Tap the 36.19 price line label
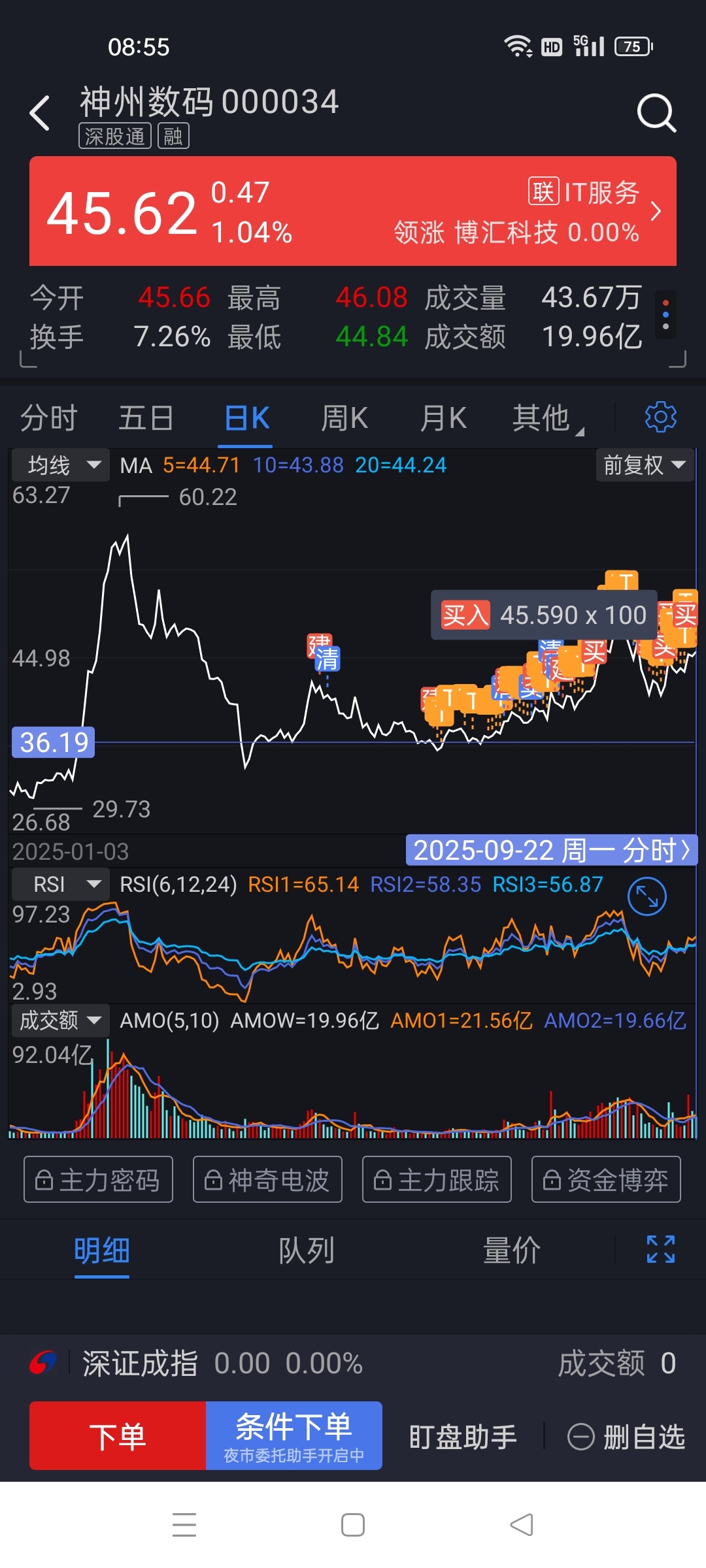Viewport: 706px width, 1568px height. coord(54,742)
